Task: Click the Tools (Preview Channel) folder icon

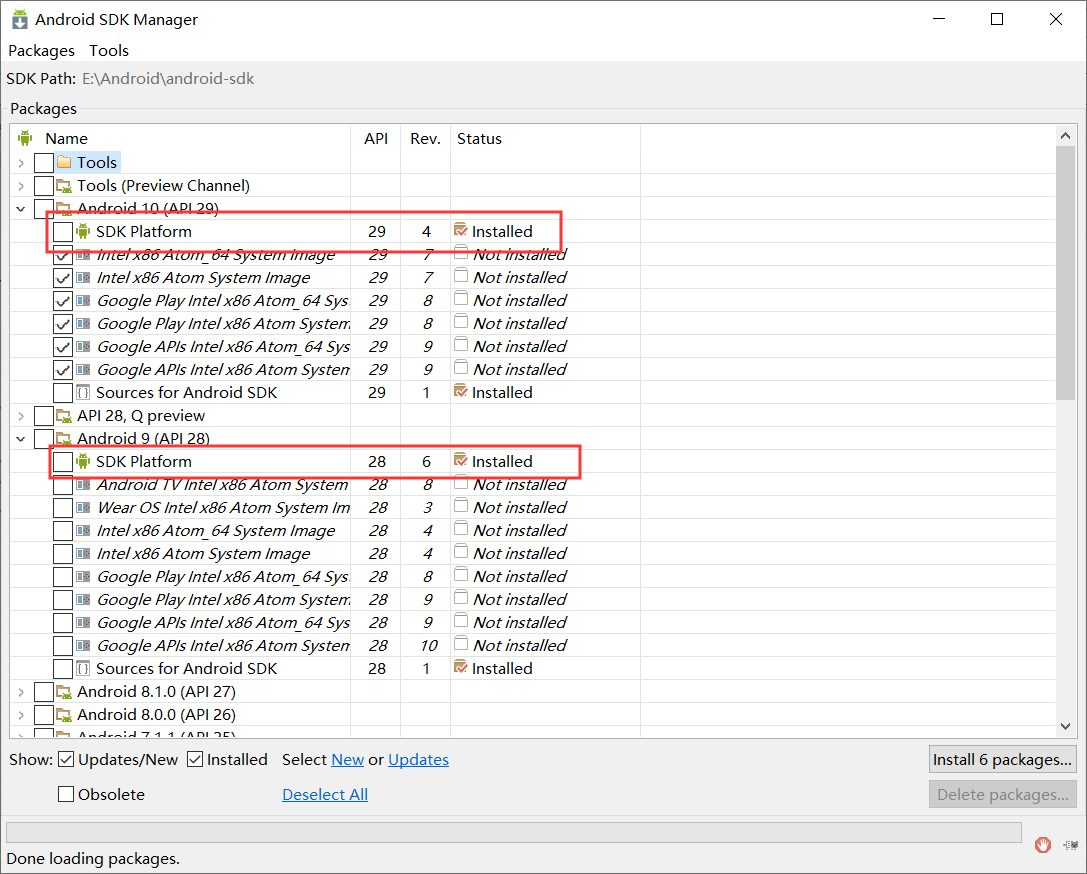Action: pyautogui.click(x=64, y=186)
